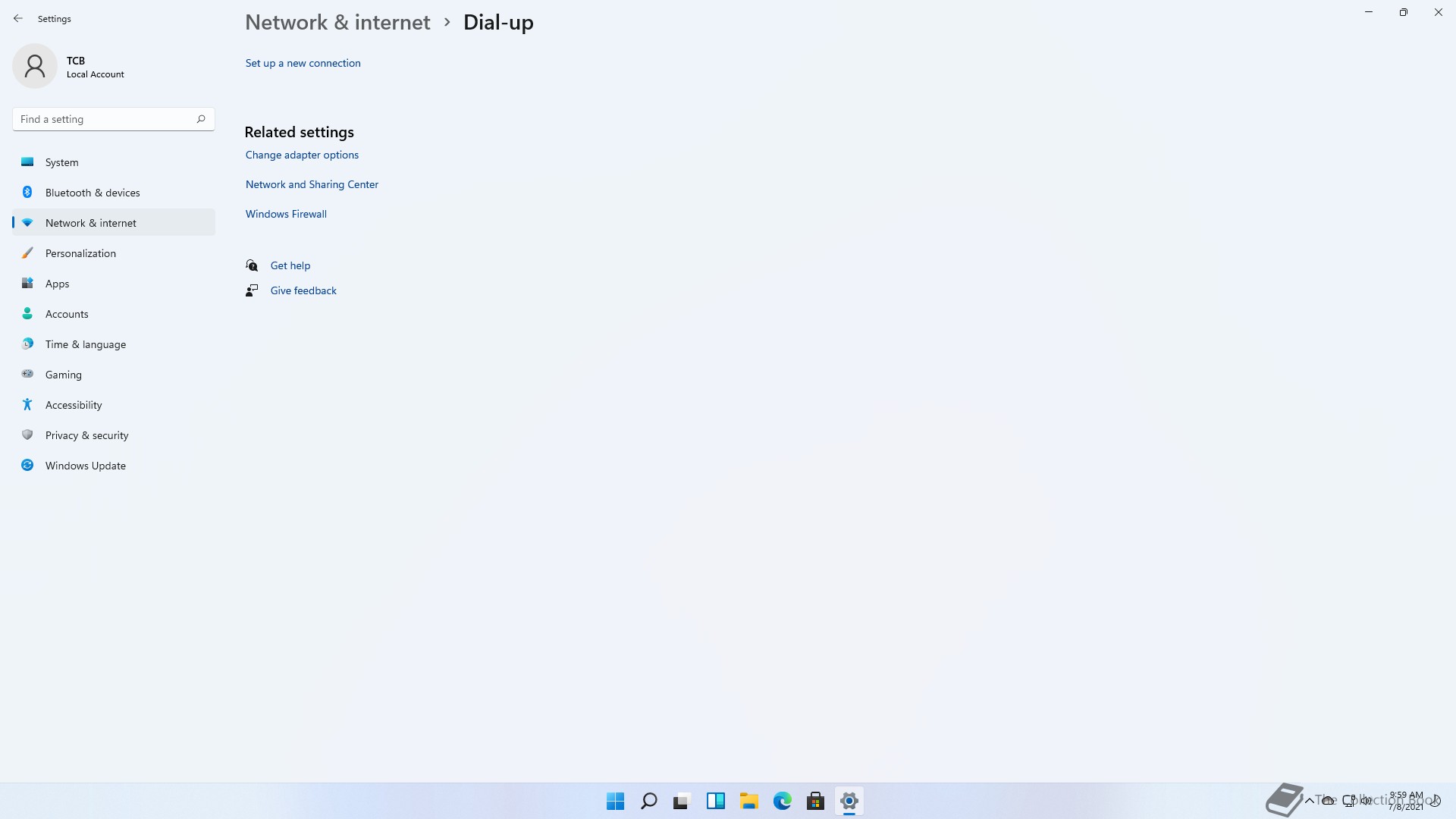The width and height of the screenshot is (1456, 819).
Task: Go to the Apps settings category
Action: (x=114, y=284)
